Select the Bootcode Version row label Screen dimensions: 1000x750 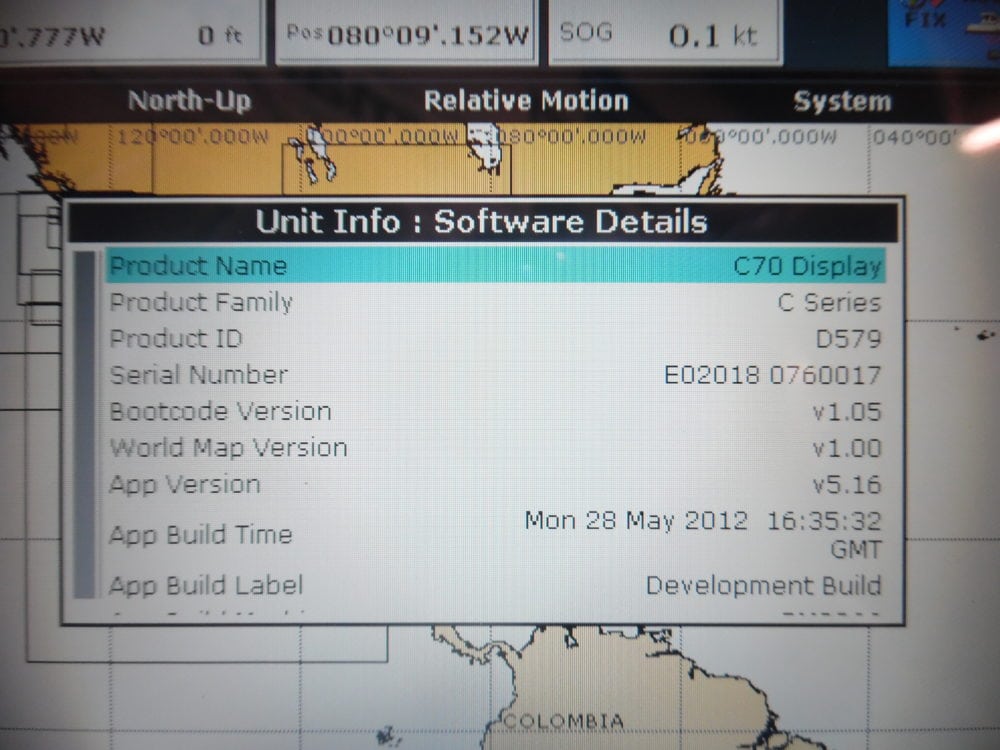click(x=220, y=411)
